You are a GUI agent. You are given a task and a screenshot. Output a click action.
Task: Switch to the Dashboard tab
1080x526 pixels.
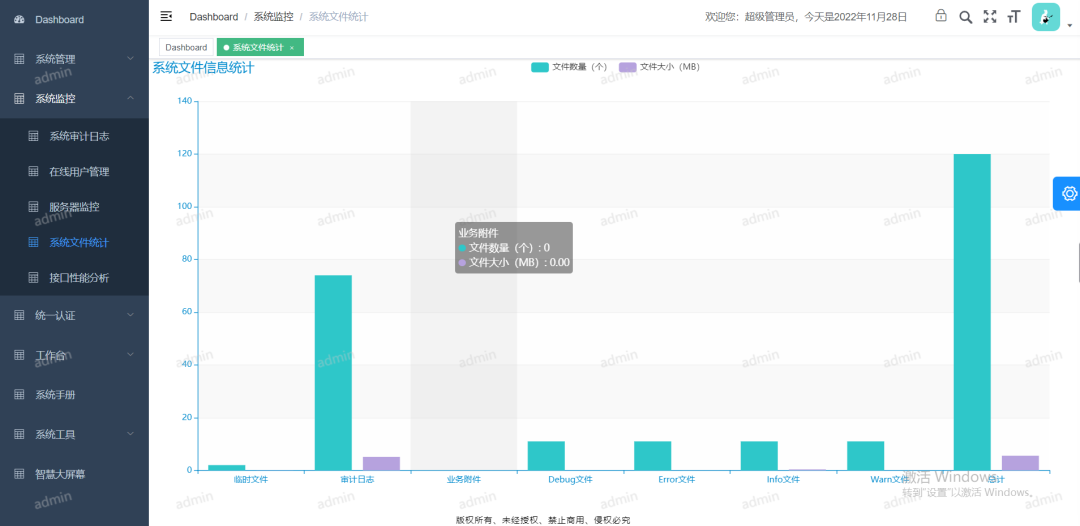(x=186, y=47)
